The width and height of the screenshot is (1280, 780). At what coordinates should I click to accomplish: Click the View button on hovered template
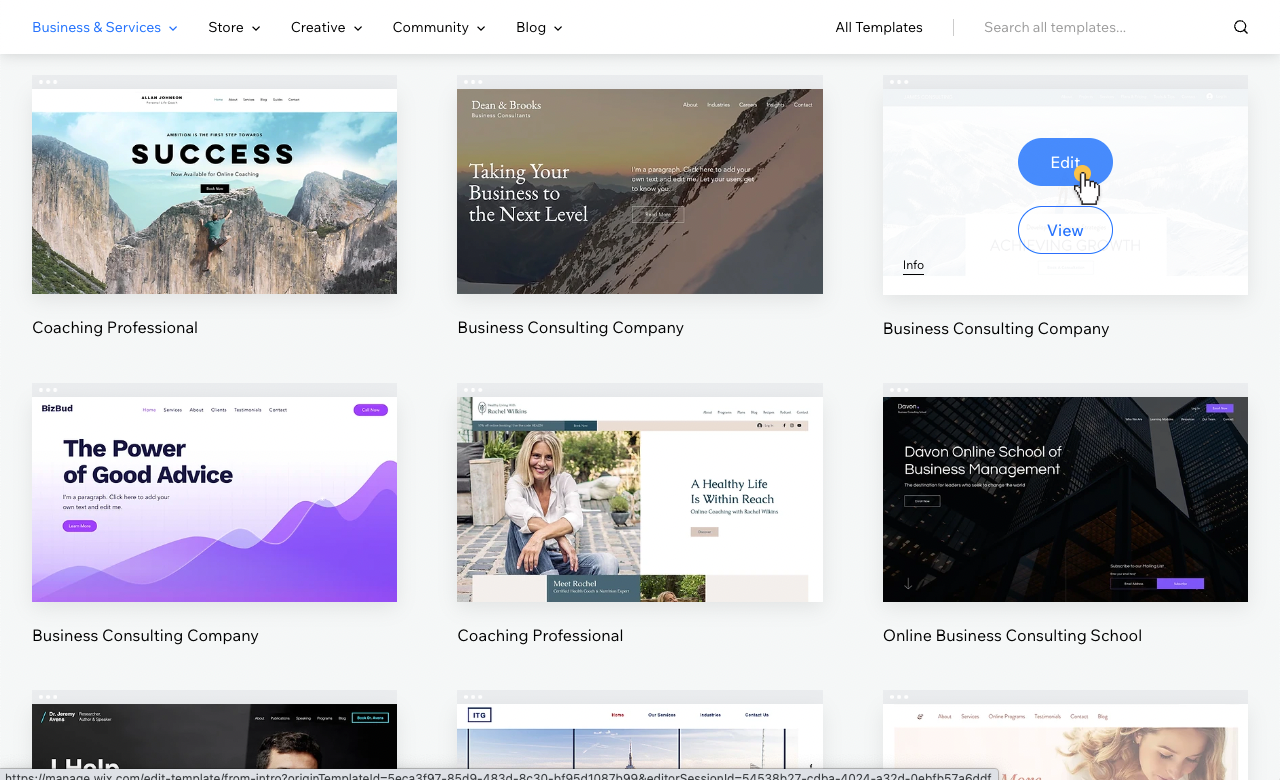(x=1065, y=230)
